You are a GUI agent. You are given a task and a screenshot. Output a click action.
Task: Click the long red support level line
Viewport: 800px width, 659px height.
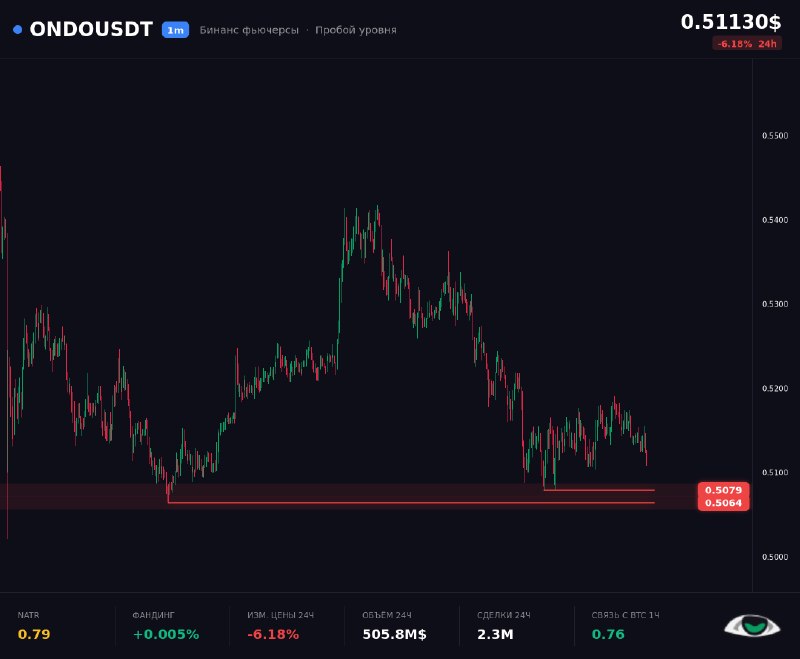(x=411, y=503)
